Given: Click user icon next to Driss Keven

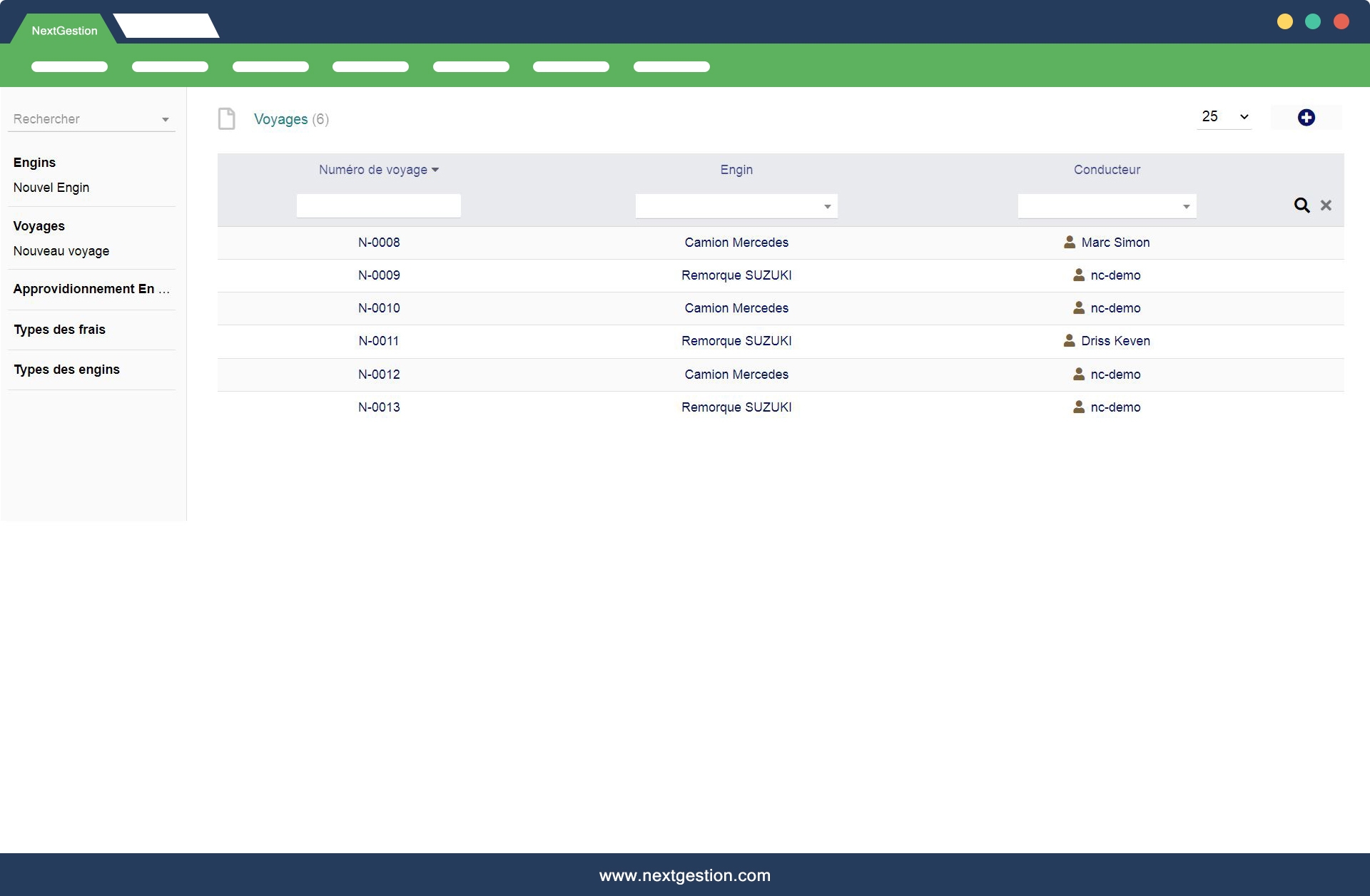Looking at the screenshot, I should coord(1069,341).
